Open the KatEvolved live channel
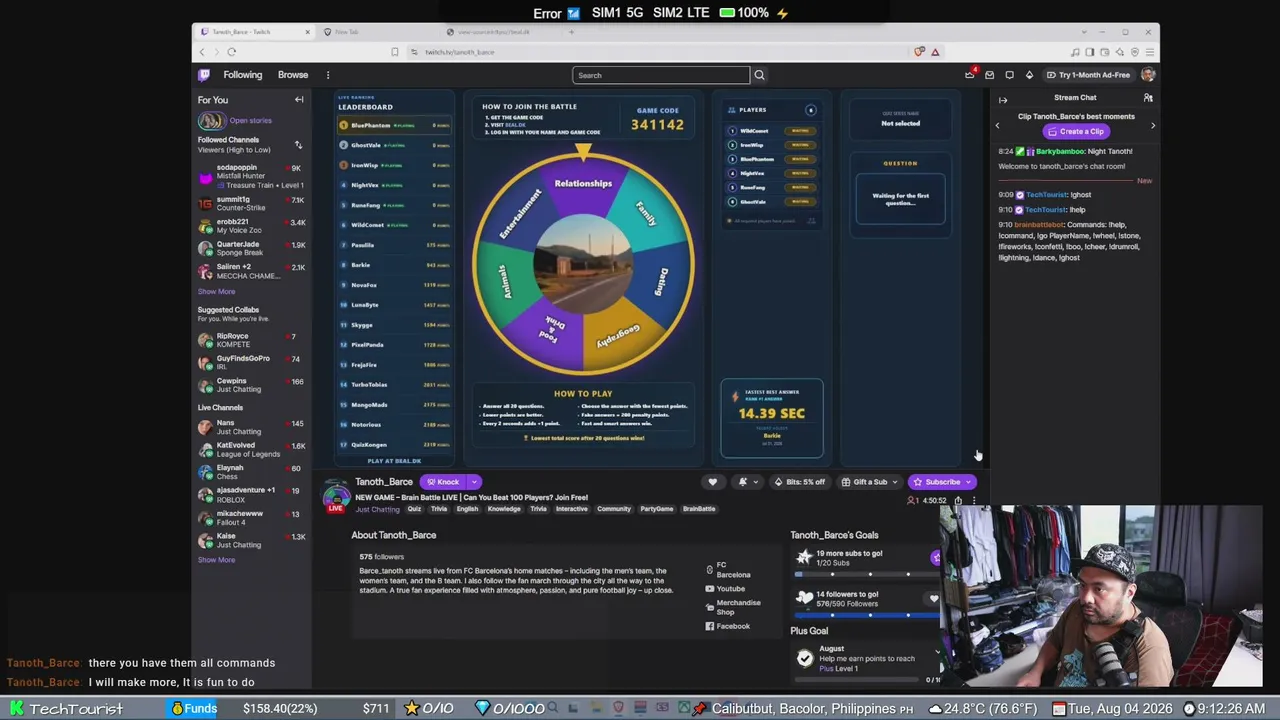The image size is (1280, 720). [250, 449]
